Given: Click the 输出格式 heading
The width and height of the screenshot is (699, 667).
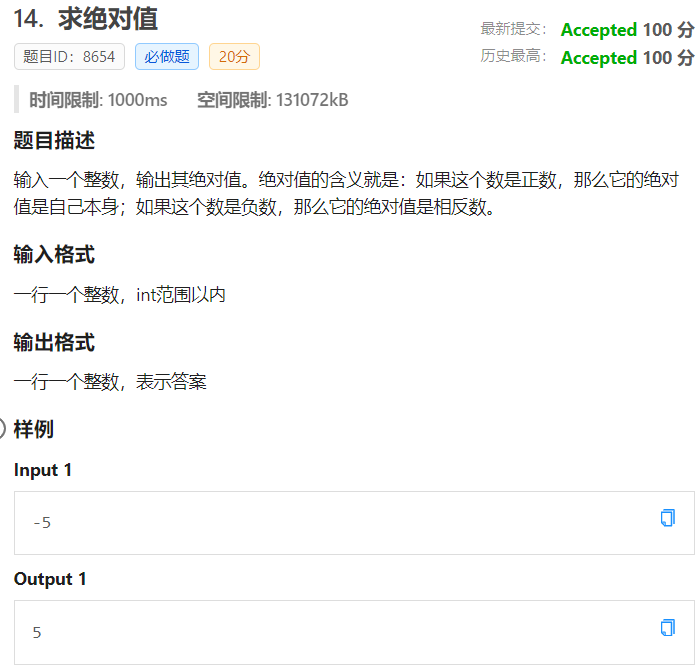Looking at the screenshot, I should pos(54,342).
